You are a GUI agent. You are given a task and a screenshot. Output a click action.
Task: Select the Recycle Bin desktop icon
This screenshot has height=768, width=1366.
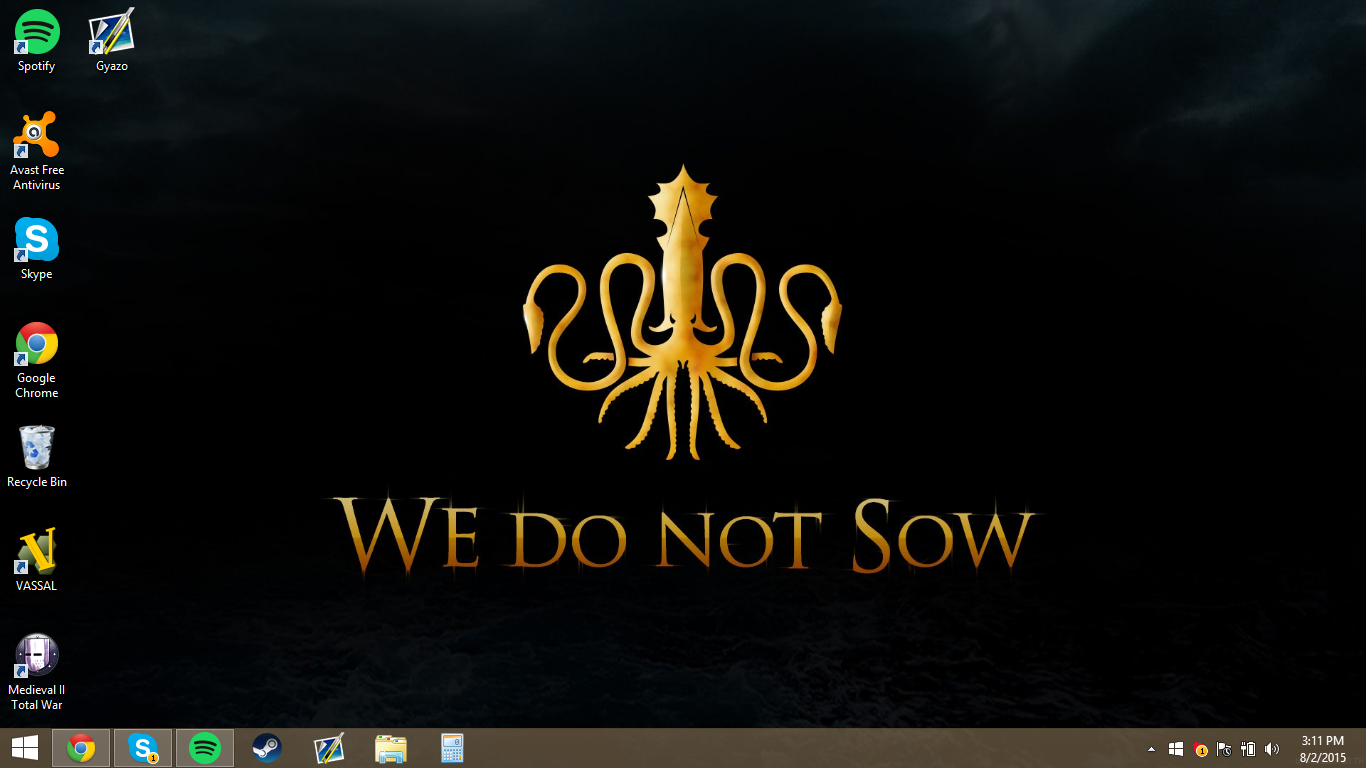[x=37, y=457]
